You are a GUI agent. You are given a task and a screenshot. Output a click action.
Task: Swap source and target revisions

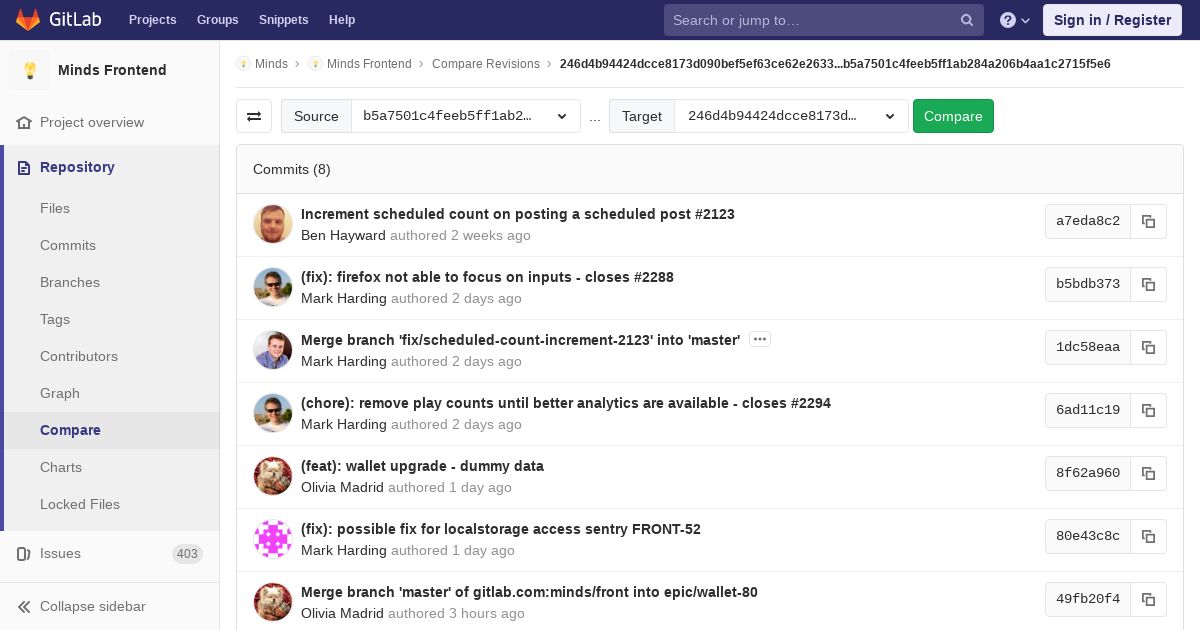point(254,116)
